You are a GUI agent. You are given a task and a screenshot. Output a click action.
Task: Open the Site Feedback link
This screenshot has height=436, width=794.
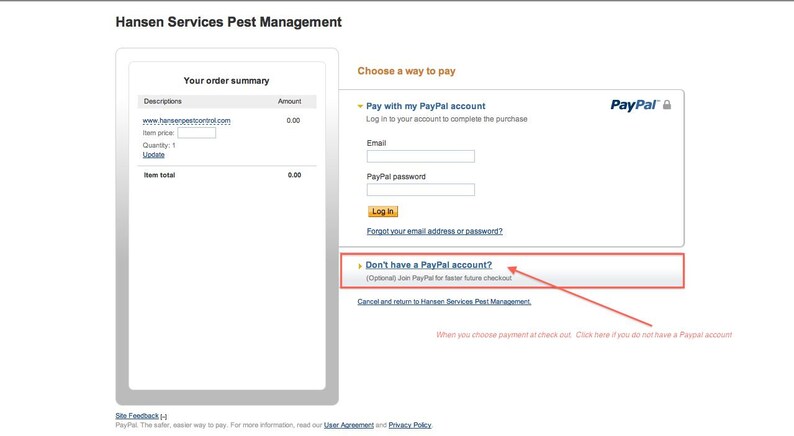137,416
